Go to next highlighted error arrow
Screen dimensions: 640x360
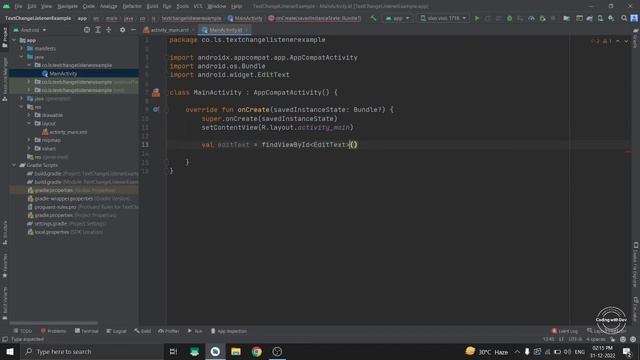(626, 41)
